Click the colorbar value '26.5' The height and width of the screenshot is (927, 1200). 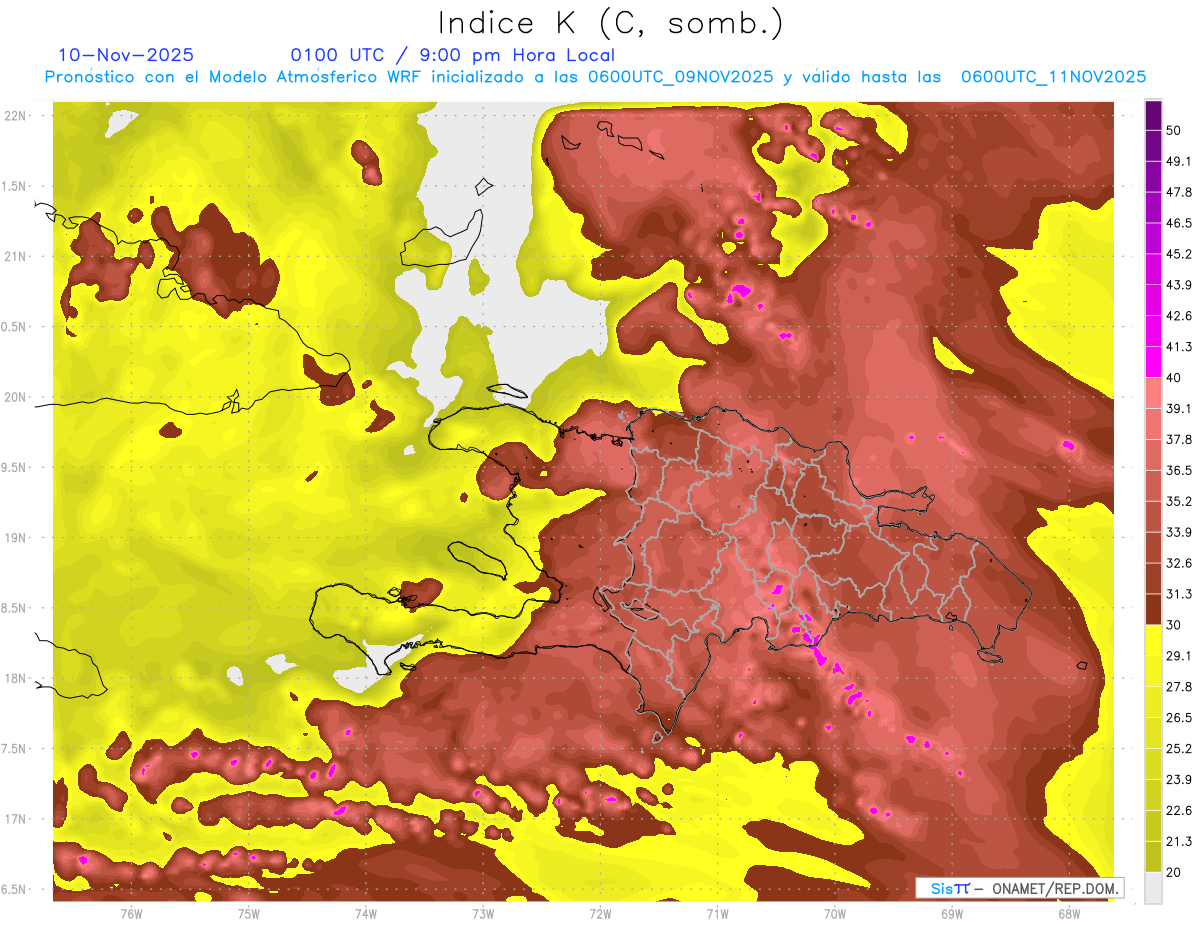(1178, 718)
